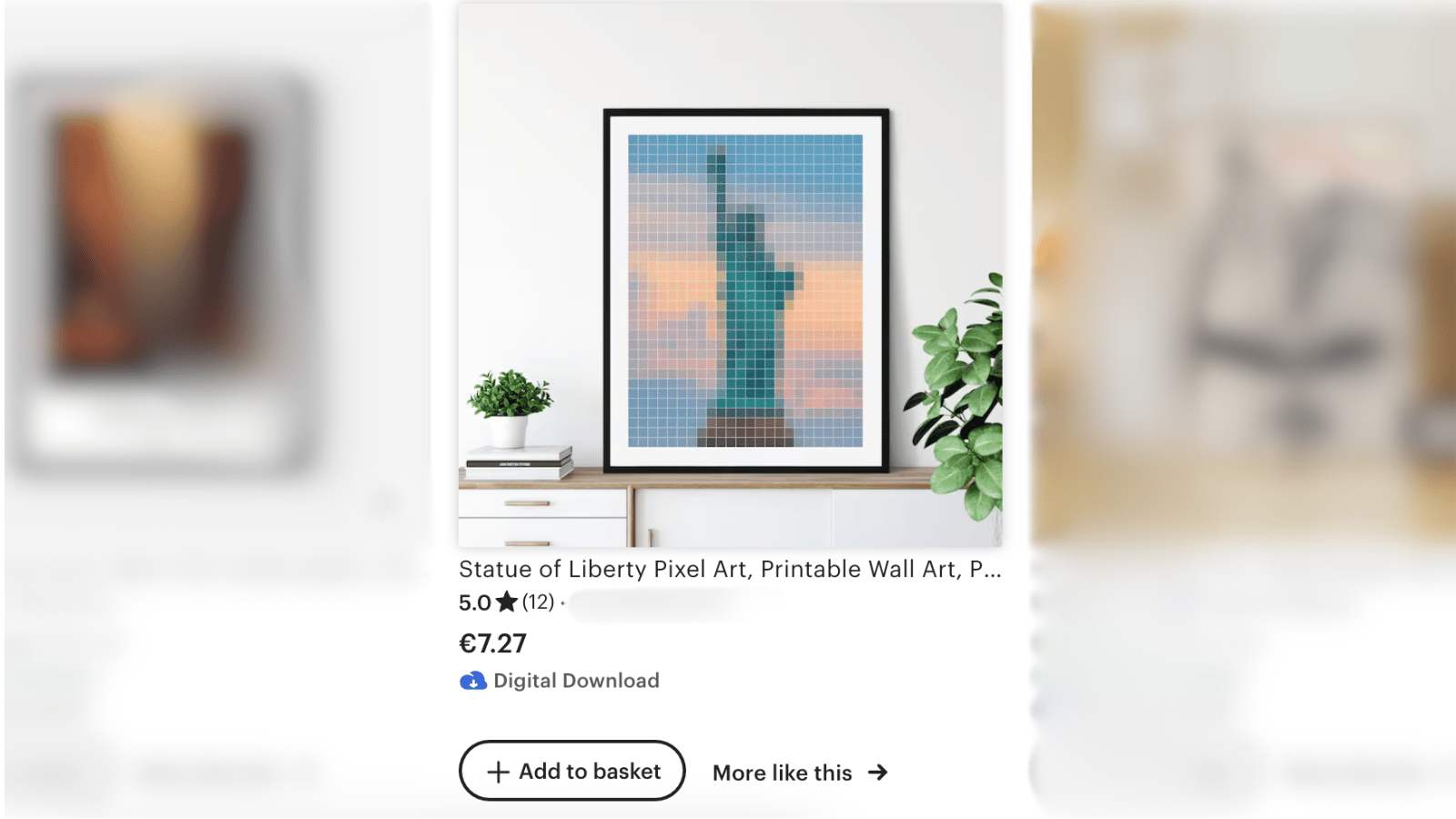This screenshot has width=1456, height=819.
Task: Click the €7.27 price
Action: pyautogui.click(x=492, y=643)
